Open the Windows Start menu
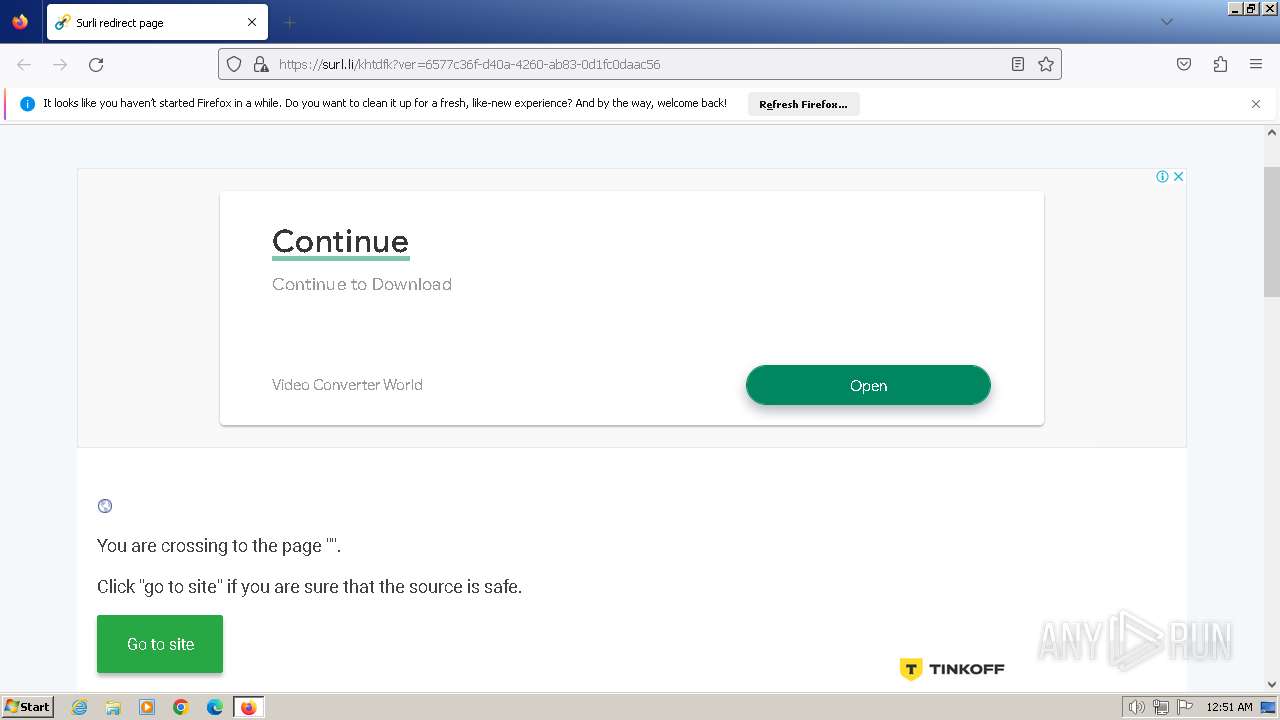Image resolution: width=1280 pixels, height=720 pixels. coord(27,706)
